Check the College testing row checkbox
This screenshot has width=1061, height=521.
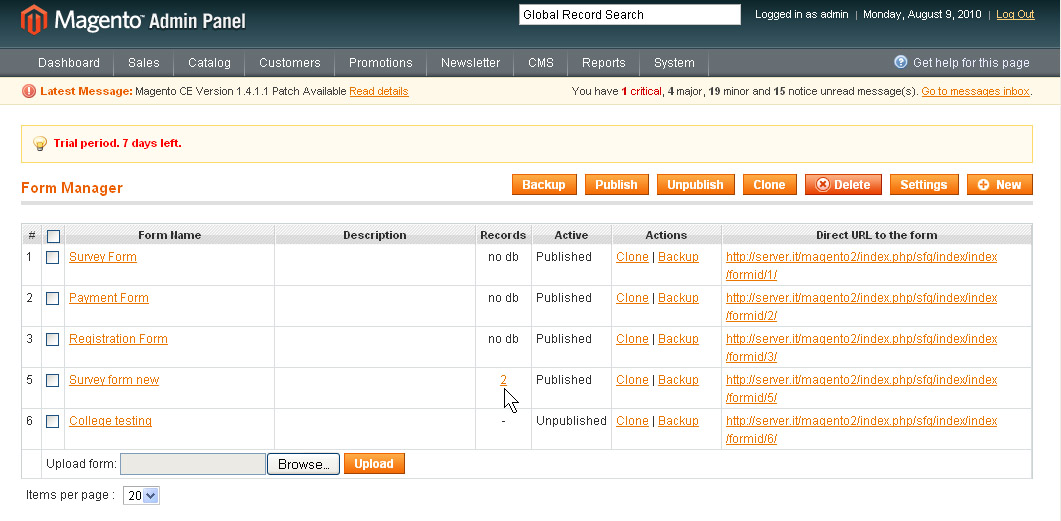click(52, 422)
